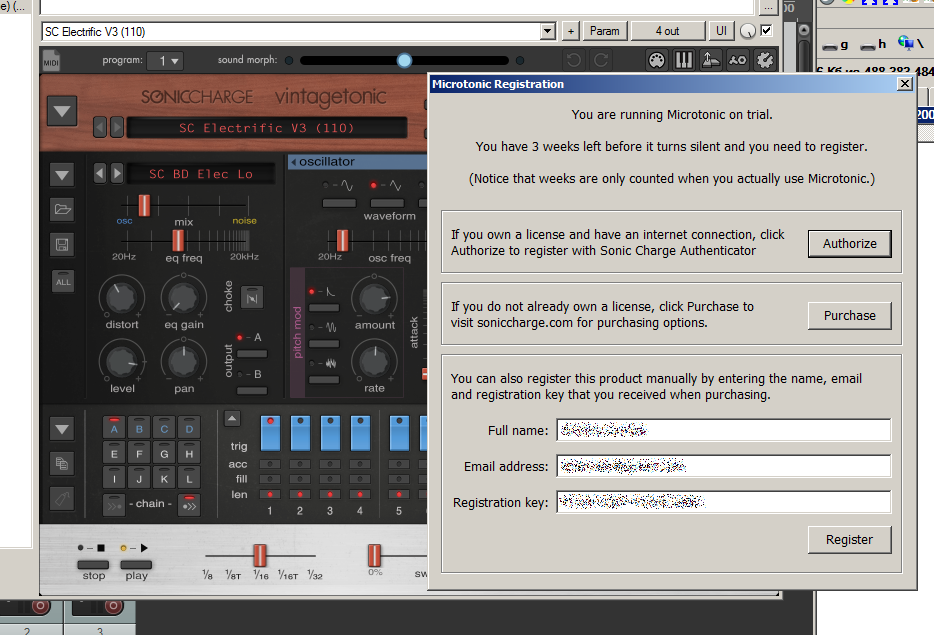Screen dimensions: 934x635
Task: Select previous program with left arrow beside SC Electrific
Action: (100, 127)
